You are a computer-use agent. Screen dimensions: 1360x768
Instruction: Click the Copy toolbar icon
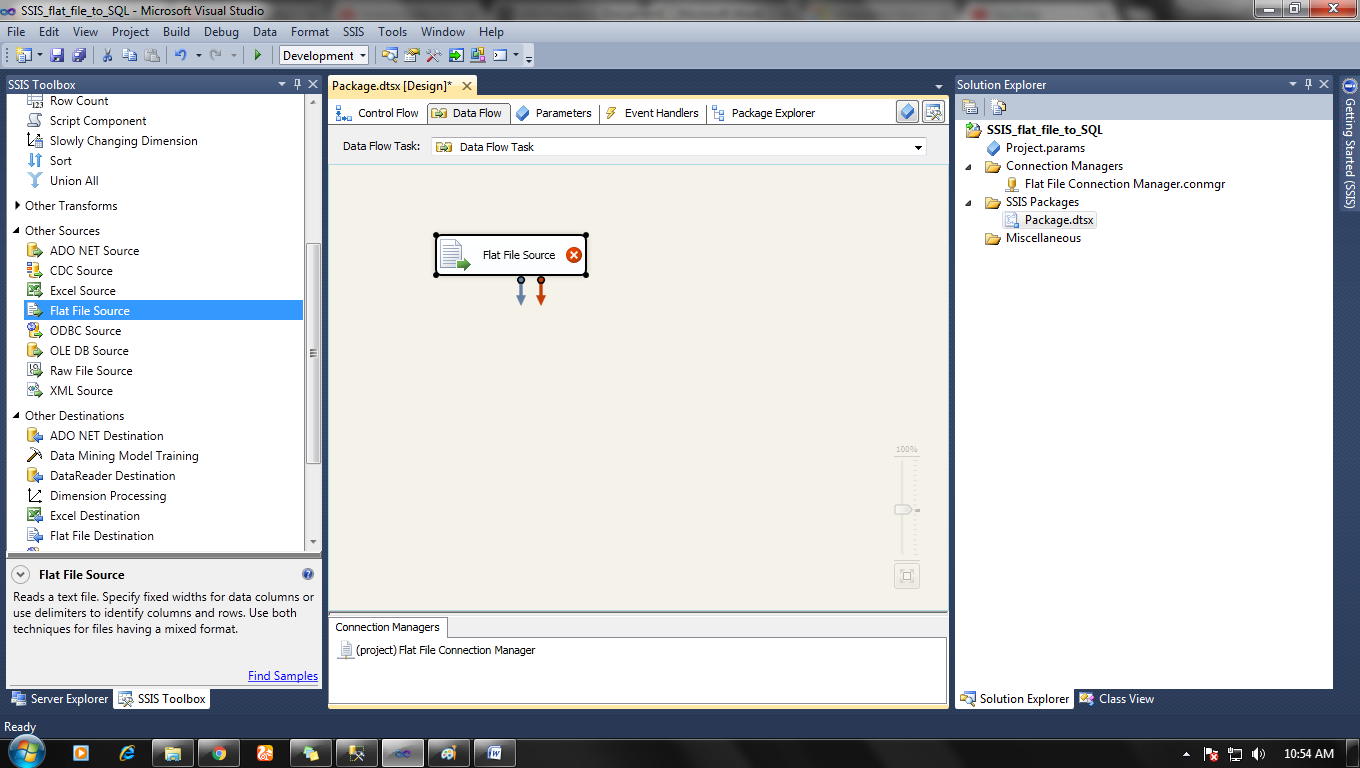pos(129,55)
